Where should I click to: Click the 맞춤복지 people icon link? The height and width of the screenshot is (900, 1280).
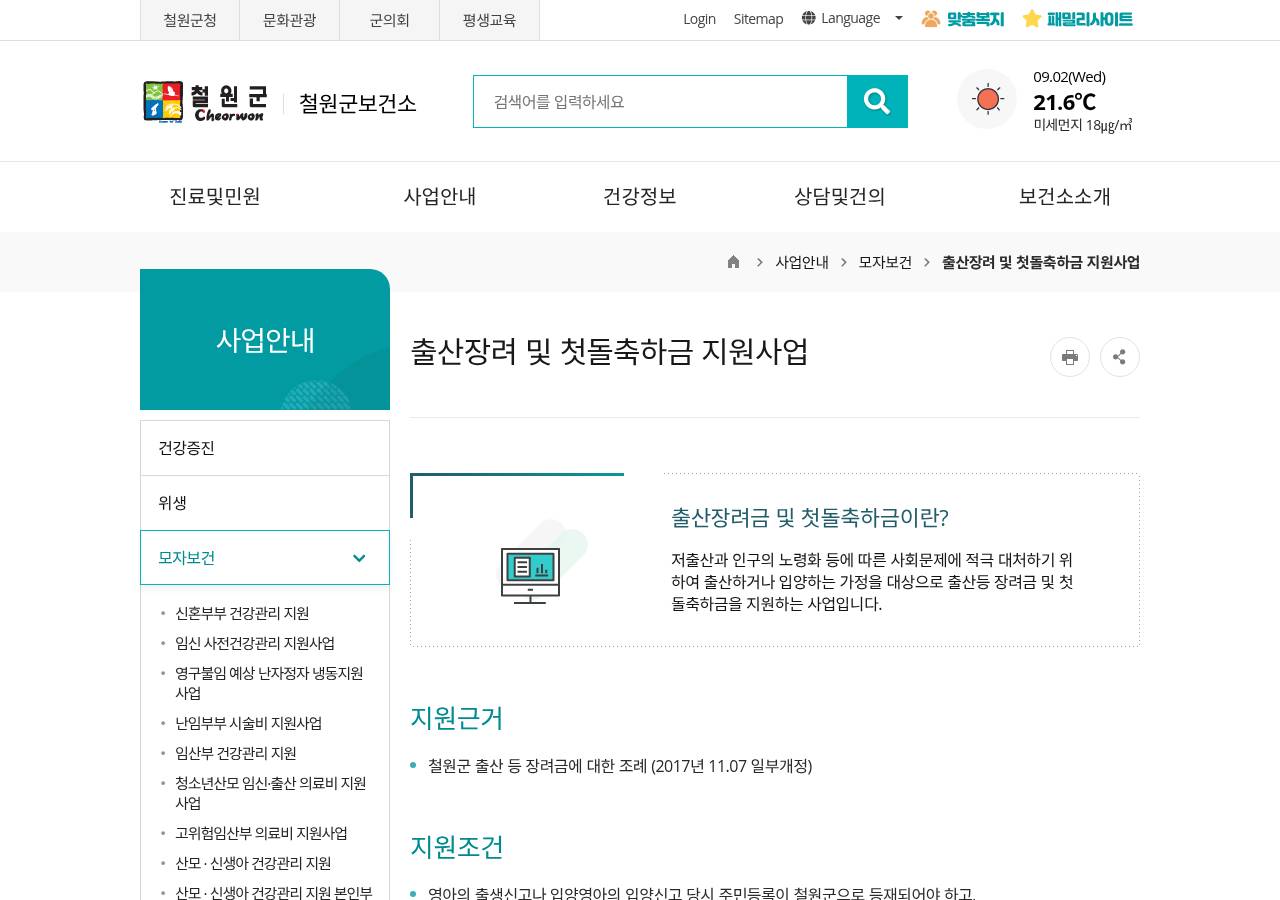[x=962, y=18]
